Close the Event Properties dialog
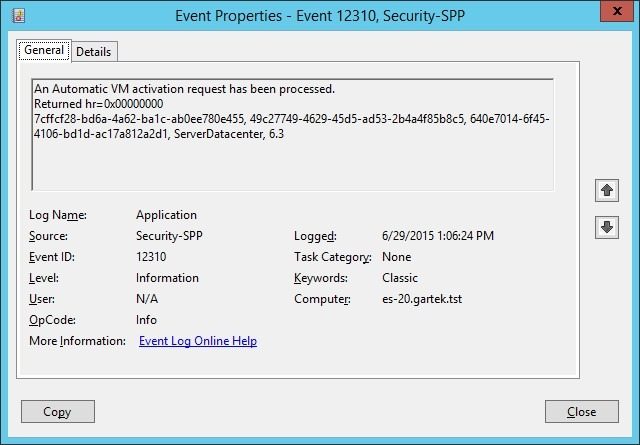Image resolution: width=640 pixels, height=445 pixels. tap(582, 412)
